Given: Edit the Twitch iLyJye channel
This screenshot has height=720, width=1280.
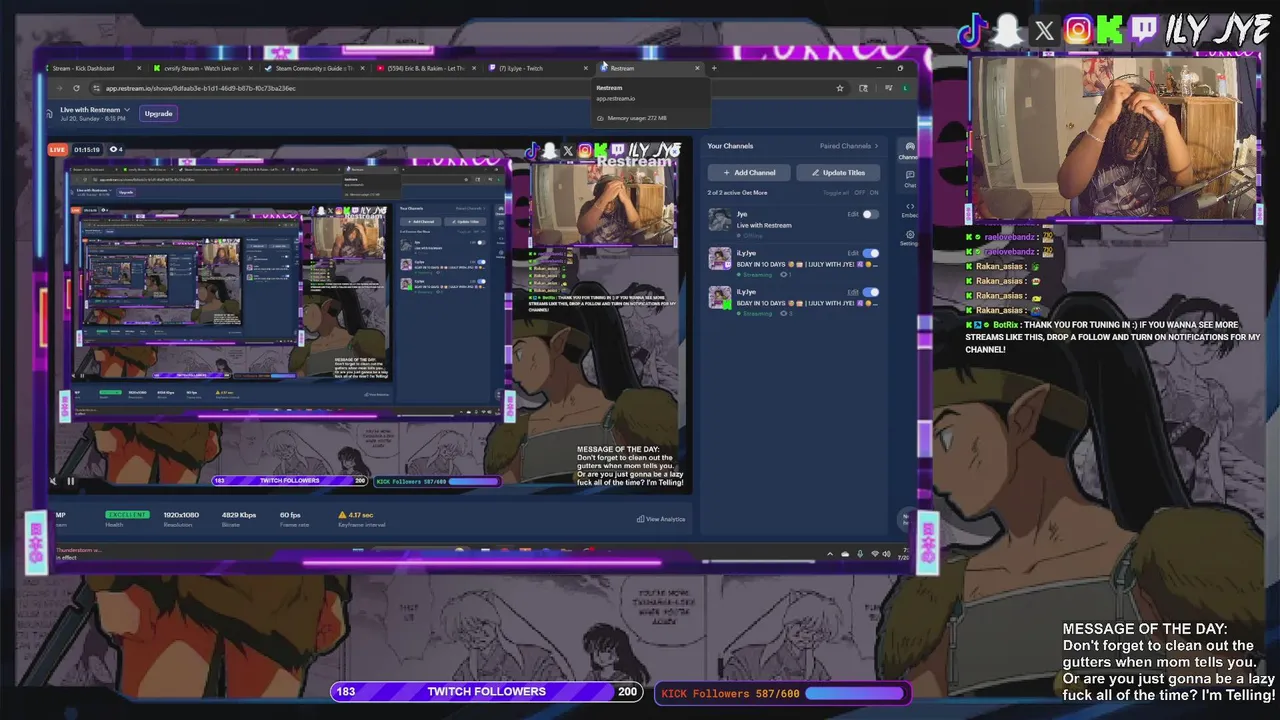Looking at the screenshot, I should click(853, 253).
